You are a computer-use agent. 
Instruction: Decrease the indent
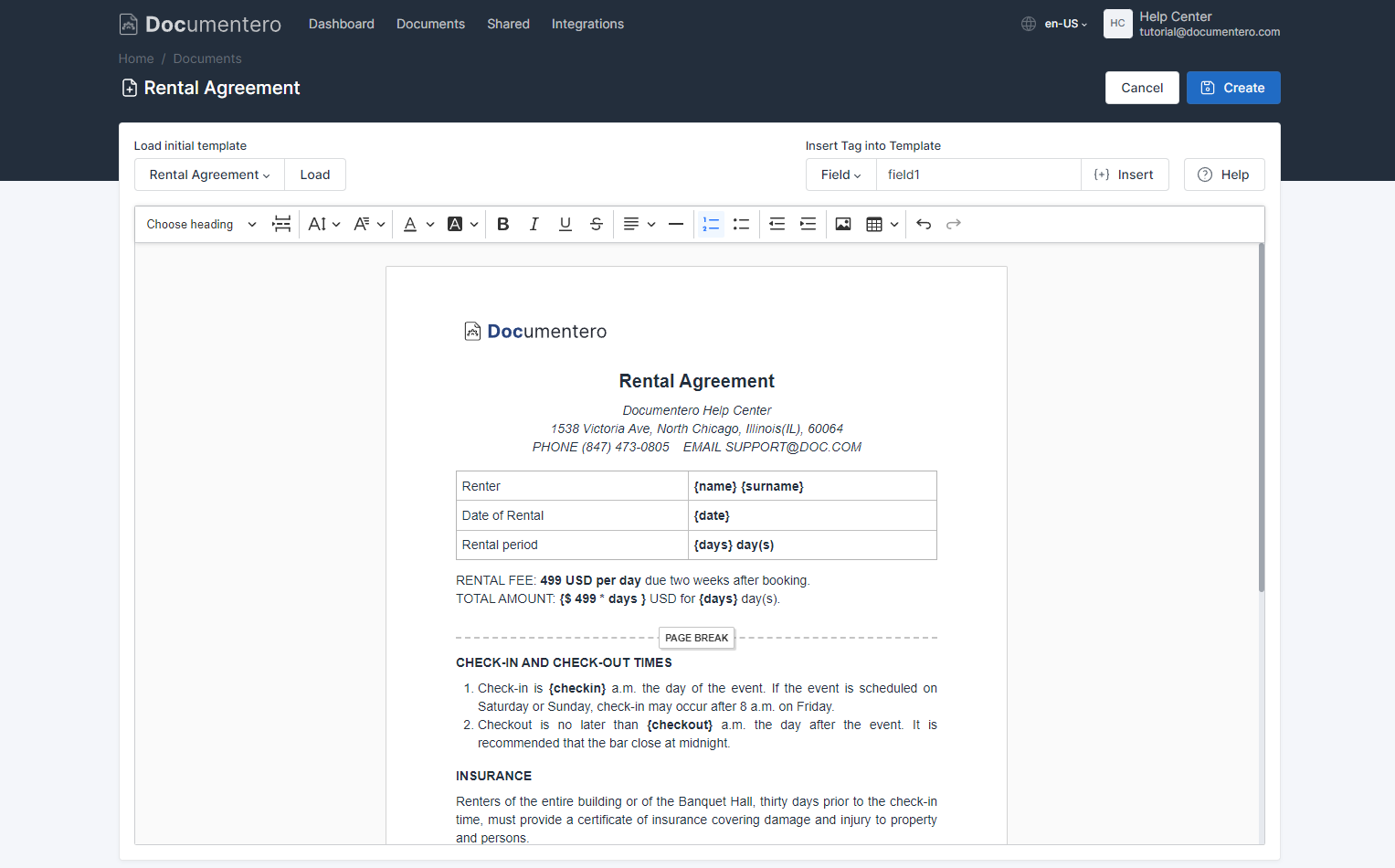(777, 224)
